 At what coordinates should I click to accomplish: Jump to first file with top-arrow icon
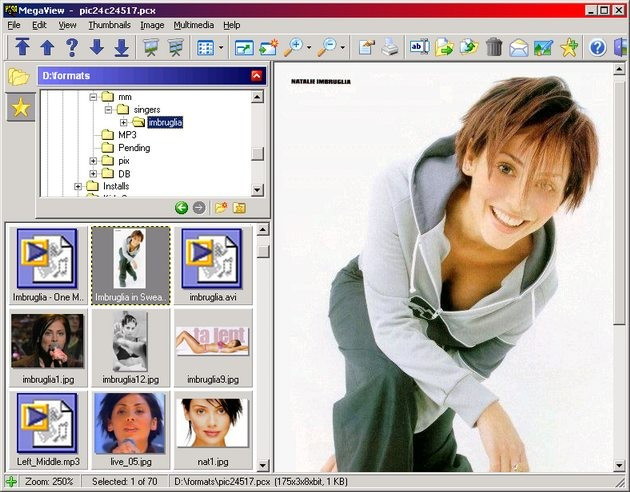pos(22,47)
